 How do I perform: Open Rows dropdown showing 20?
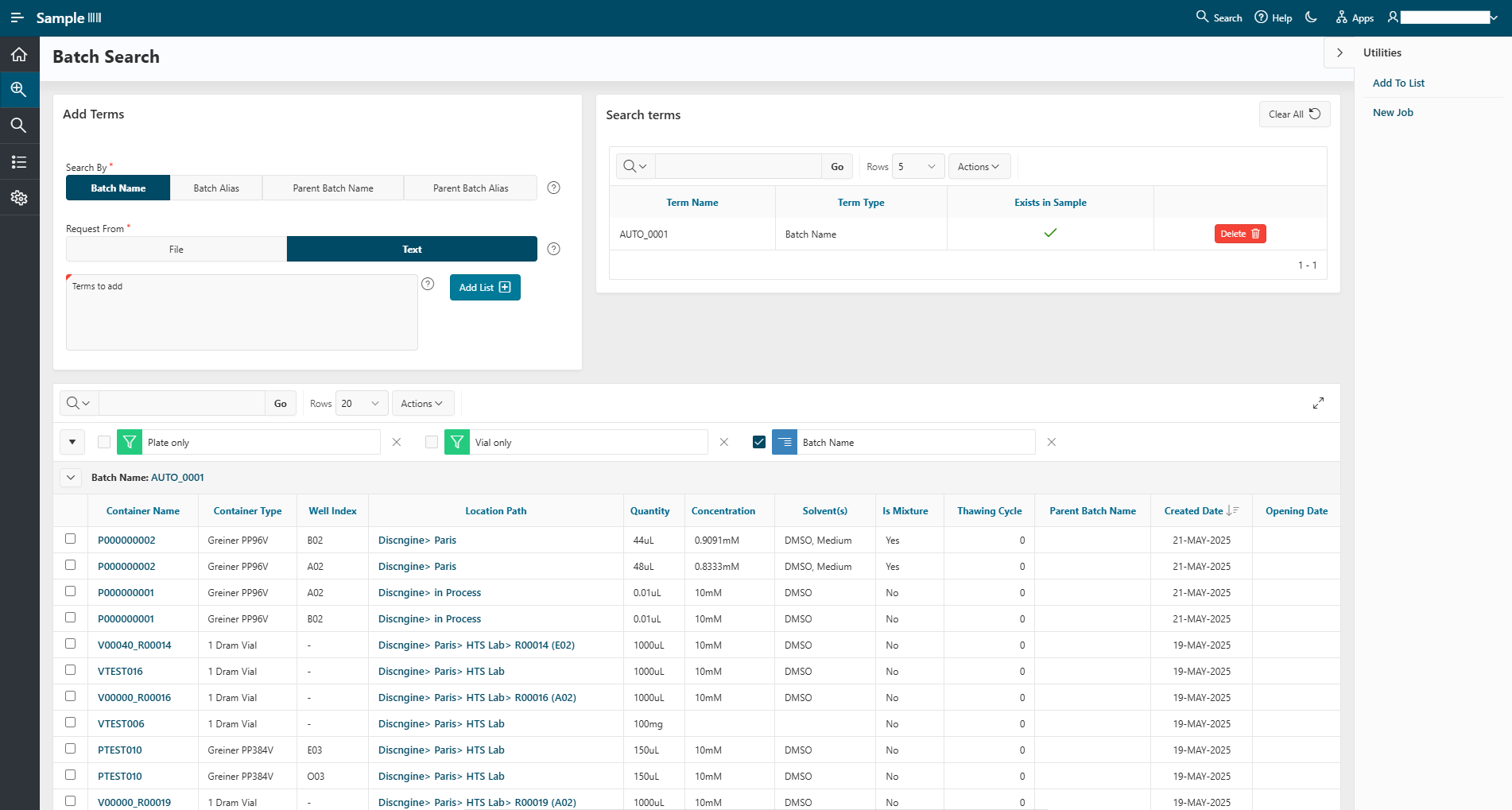coord(362,403)
